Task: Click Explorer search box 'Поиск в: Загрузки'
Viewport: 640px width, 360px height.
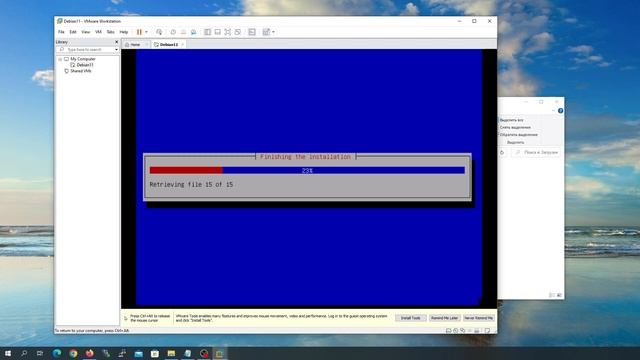Action: [537, 152]
